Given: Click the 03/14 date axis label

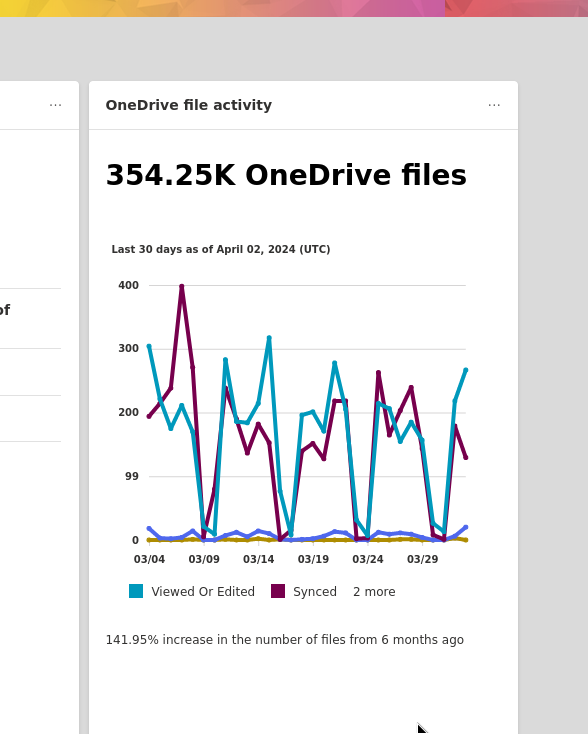Looking at the screenshot, I should point(258,559).
